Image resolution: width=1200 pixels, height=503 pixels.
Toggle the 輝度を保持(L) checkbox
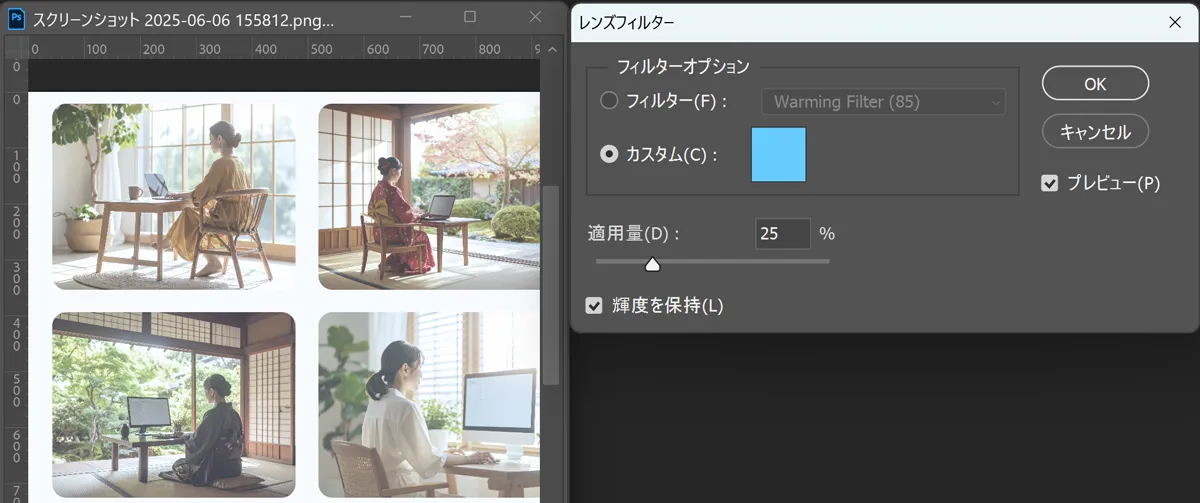pos(594,305)
